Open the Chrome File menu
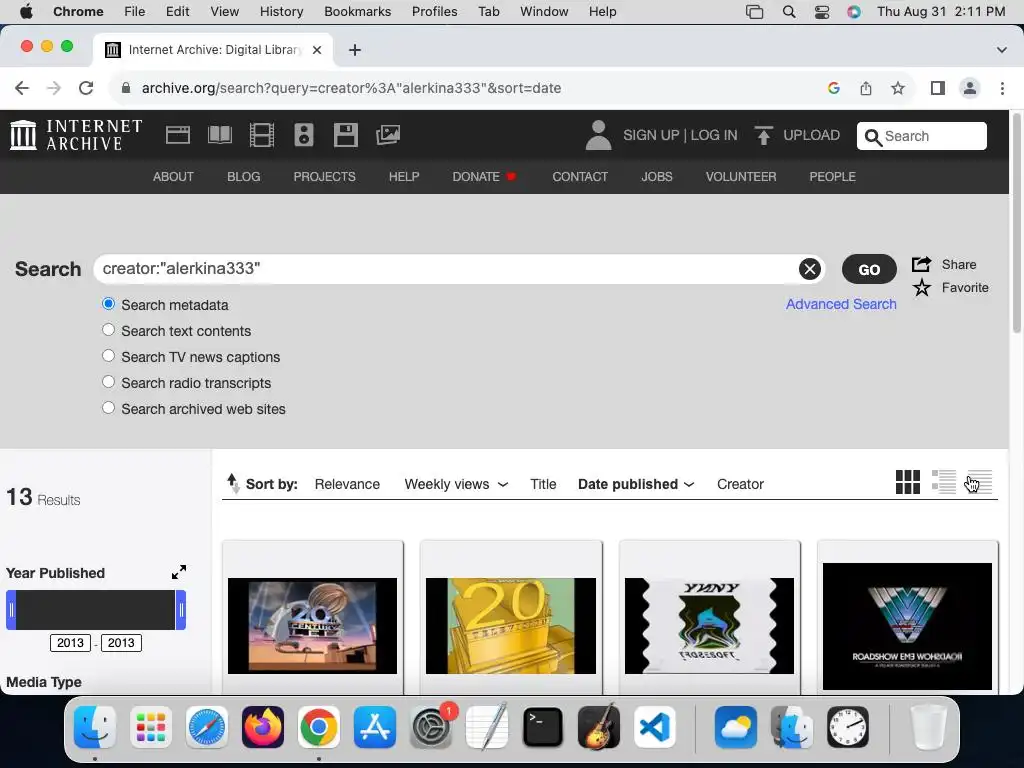The height and width of the screenshot is (768, 1024). [x=135, y=11]
